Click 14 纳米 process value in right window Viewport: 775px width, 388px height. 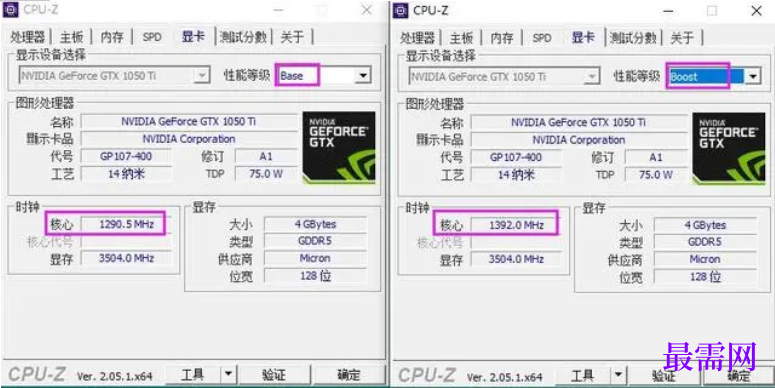pyautogui.click(x=517, y=175)
